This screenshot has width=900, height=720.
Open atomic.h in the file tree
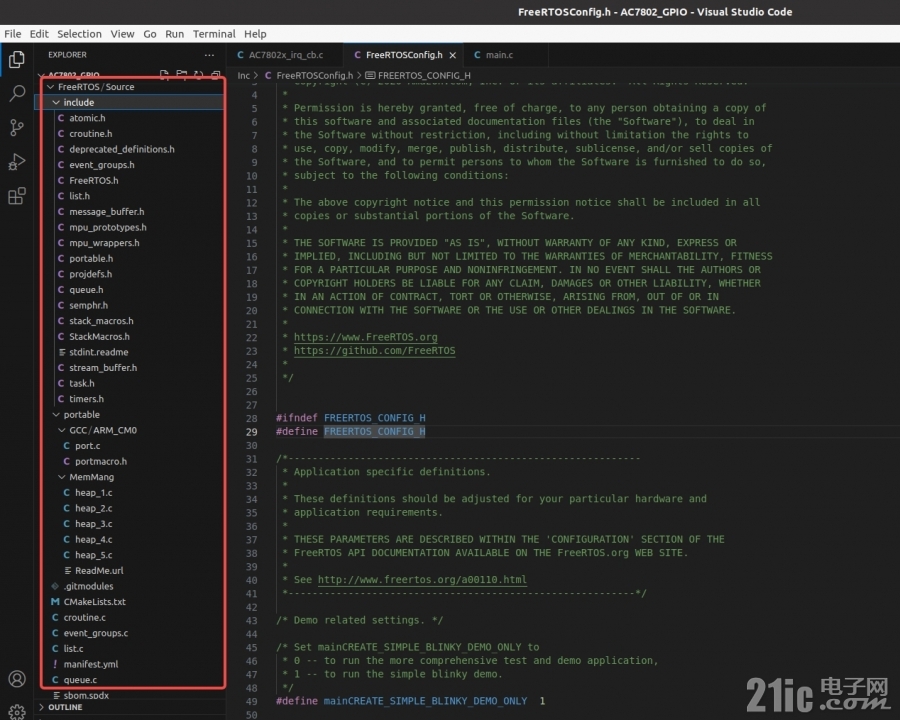[87, 118]
